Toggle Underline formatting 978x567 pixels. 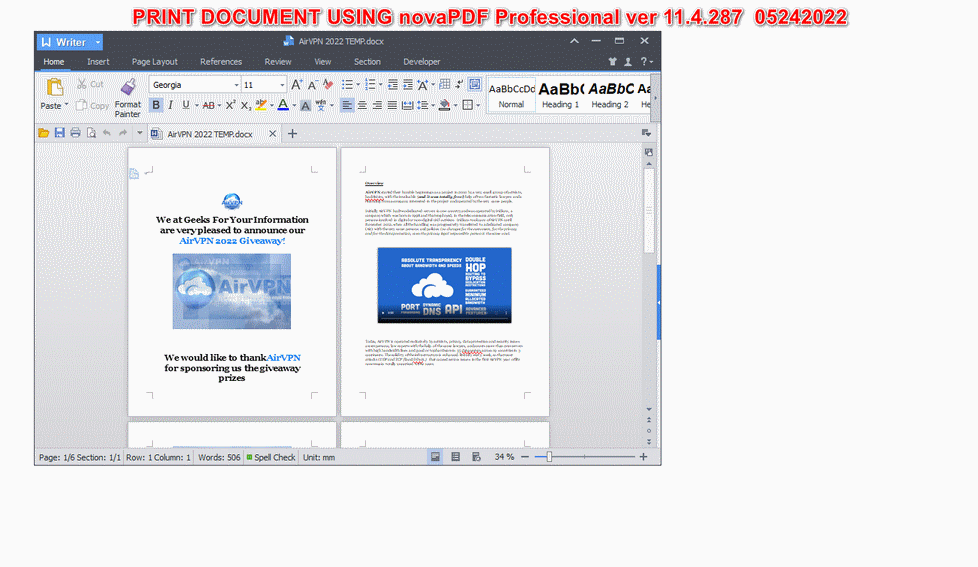tap(185, 105)
